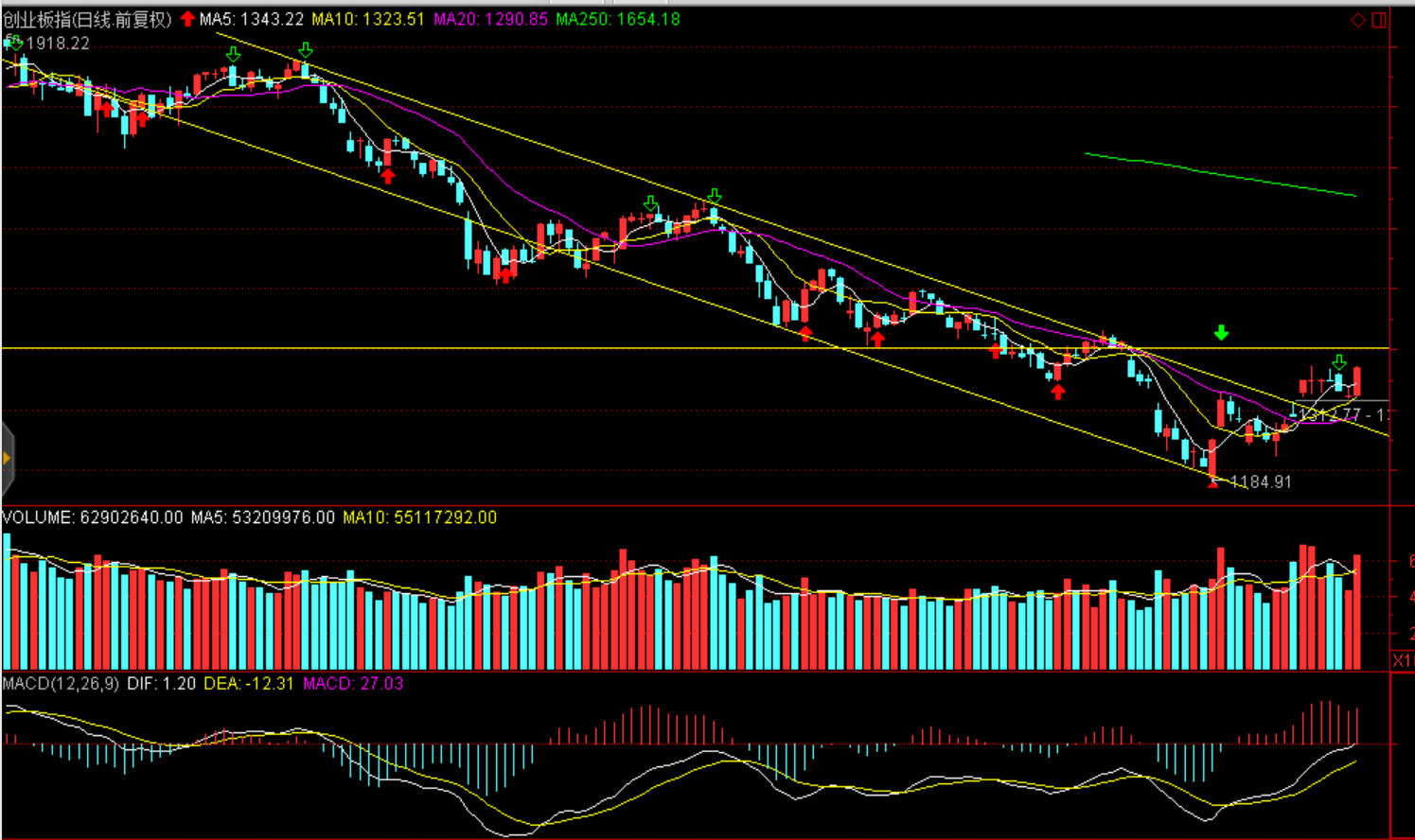Open MACD(12,26,9) indicator parameters label
This screenshot has width=1415, height=840.
(61, 683)
